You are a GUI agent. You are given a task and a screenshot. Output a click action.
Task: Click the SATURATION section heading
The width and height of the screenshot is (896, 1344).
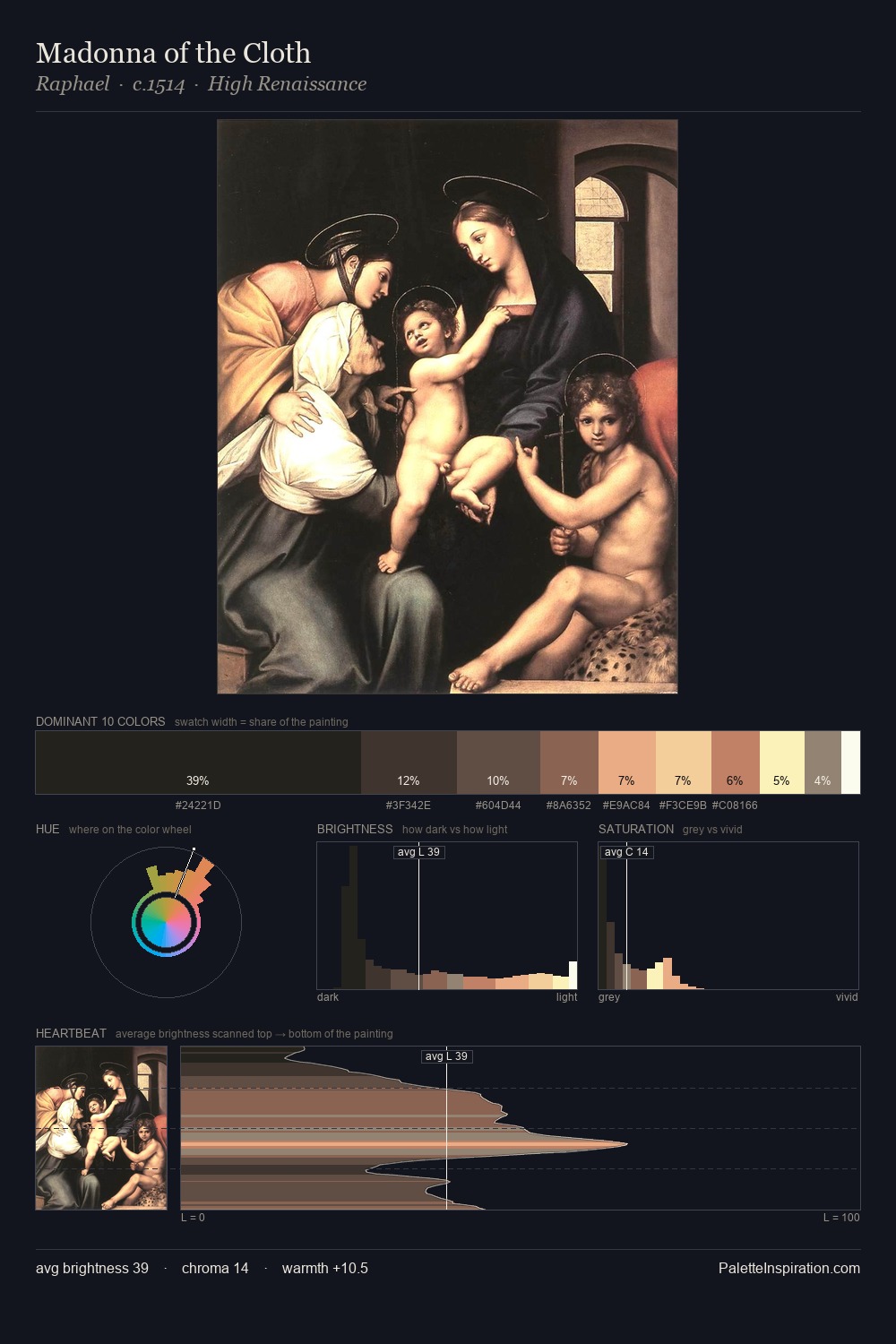(x=636, y=829)
